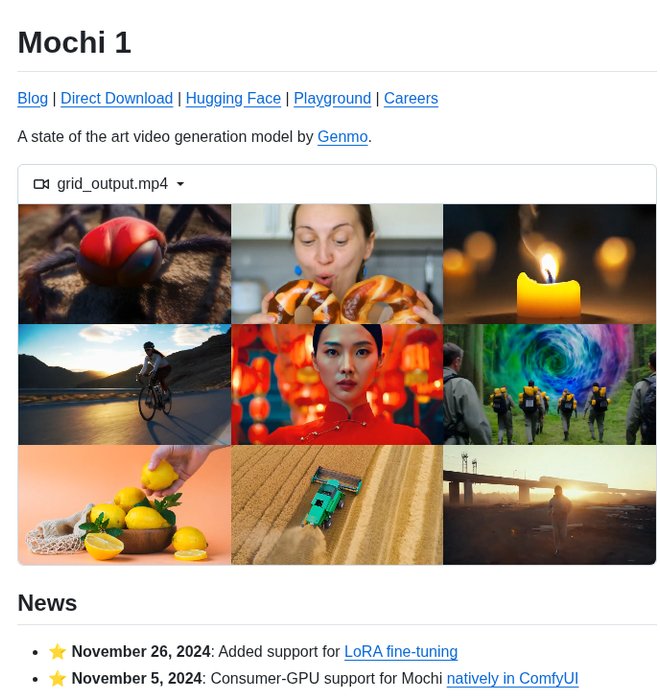Viewport: 660px width, 700px height.
Task: Follow the Genmo link
Action: [343, 137]
